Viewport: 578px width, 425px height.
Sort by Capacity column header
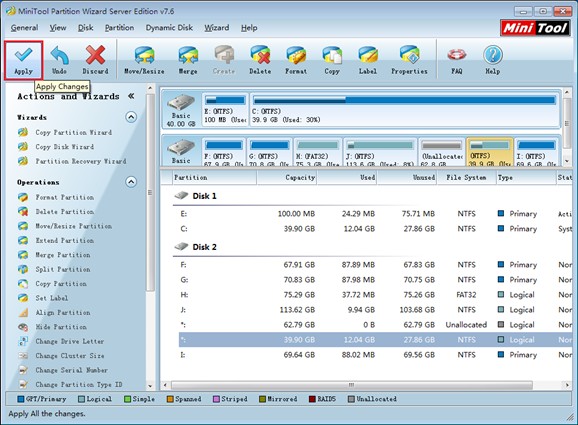(x=287, y=178)
